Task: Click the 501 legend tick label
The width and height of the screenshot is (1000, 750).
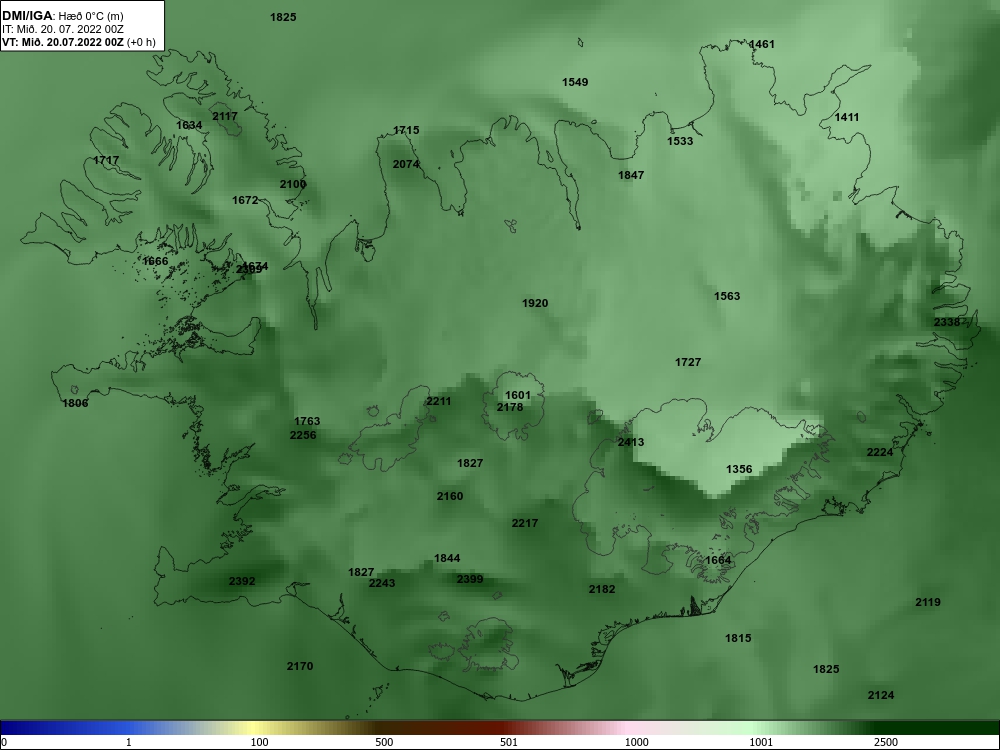Action: click(509, 742)
